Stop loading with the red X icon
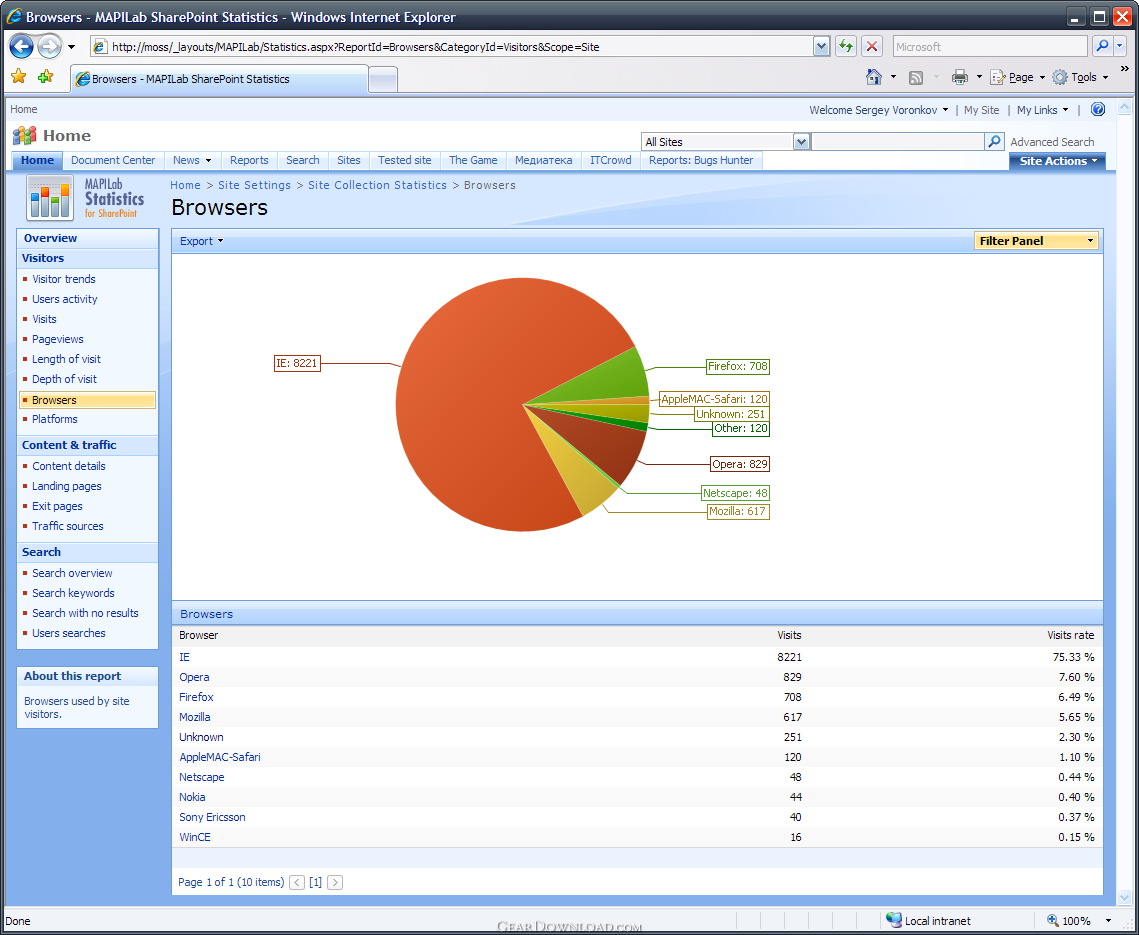This screenshot has height=935, width=1139. point(872,46)
